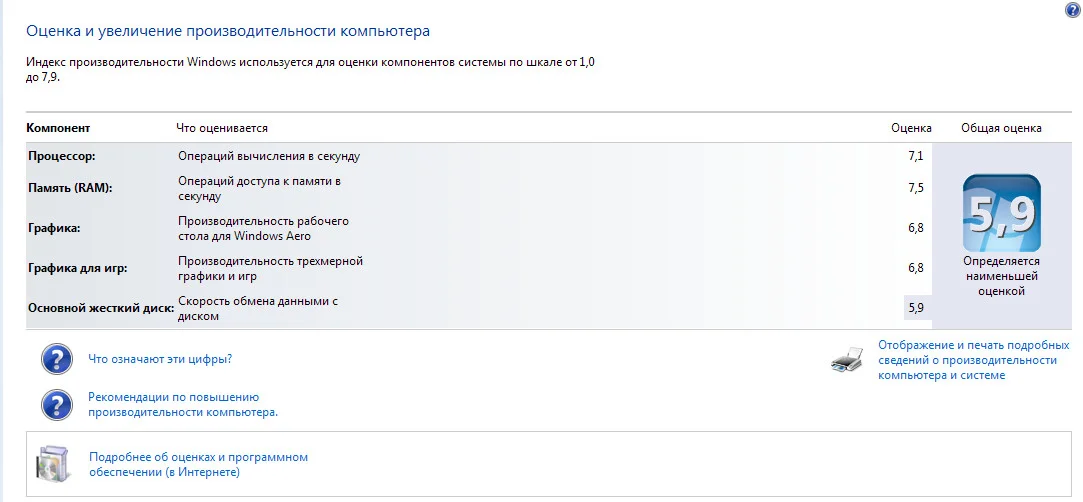Image resolution: width=1083 pixels, height=502 pixels.
Task: Open "Подробнее об оценках и программном обеспечении" link
Action: pos(198,464)
